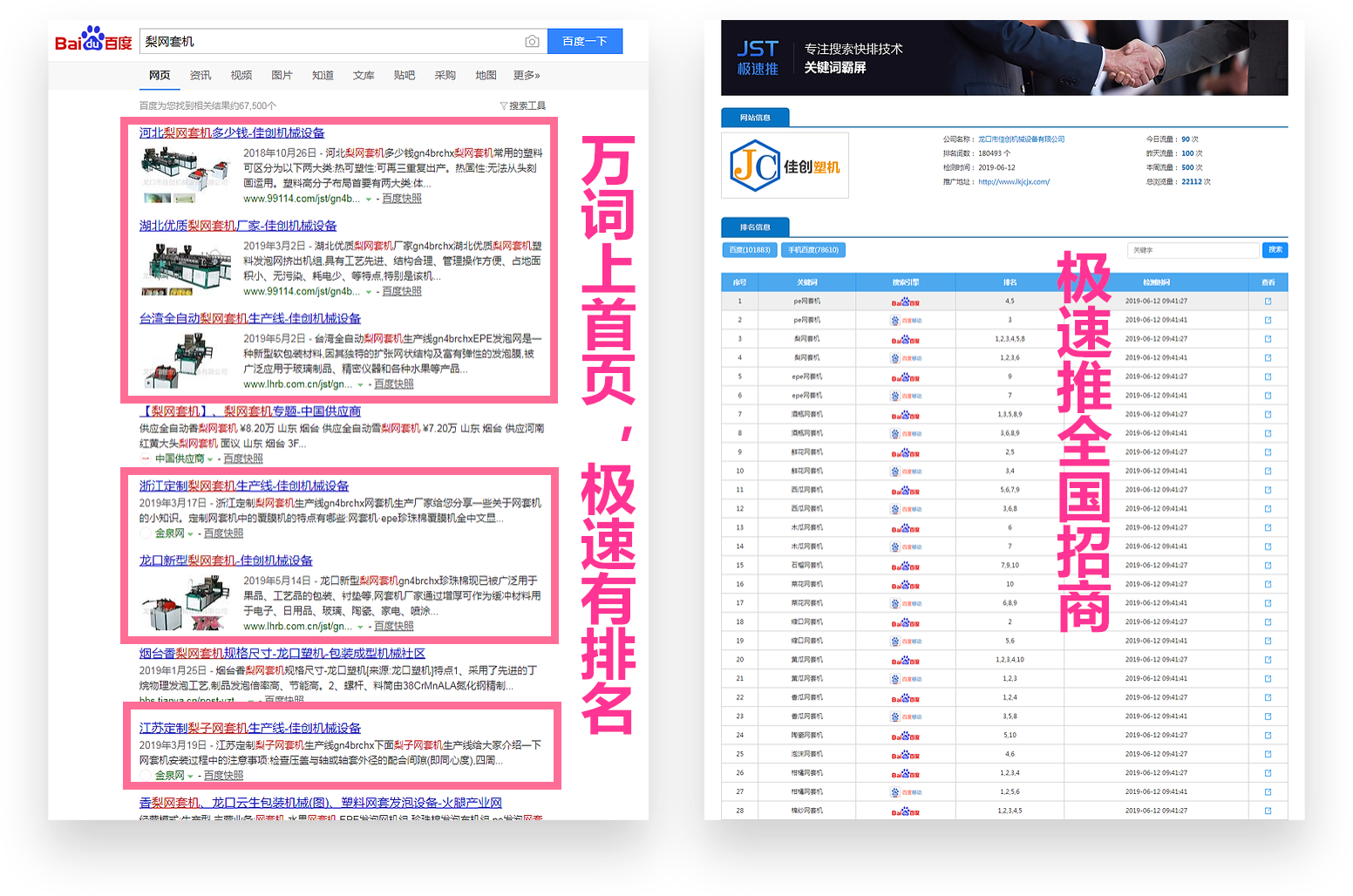This screenshot has width=1353, height=896.
Task: Click the JC 佳创塑机 company logo
Action: click(x=785, y=166)
